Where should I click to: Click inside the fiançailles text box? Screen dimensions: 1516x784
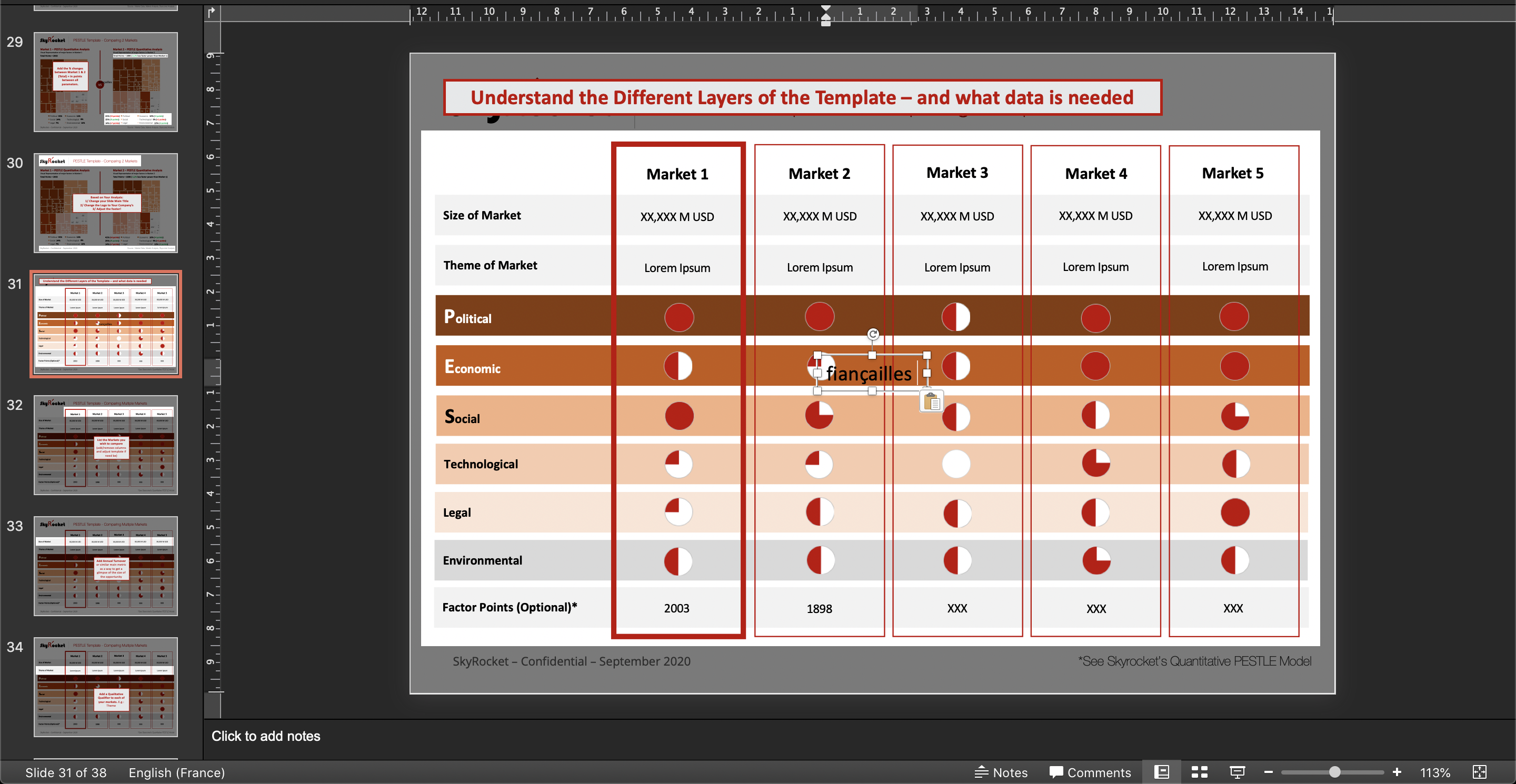[x=869, y=374]
